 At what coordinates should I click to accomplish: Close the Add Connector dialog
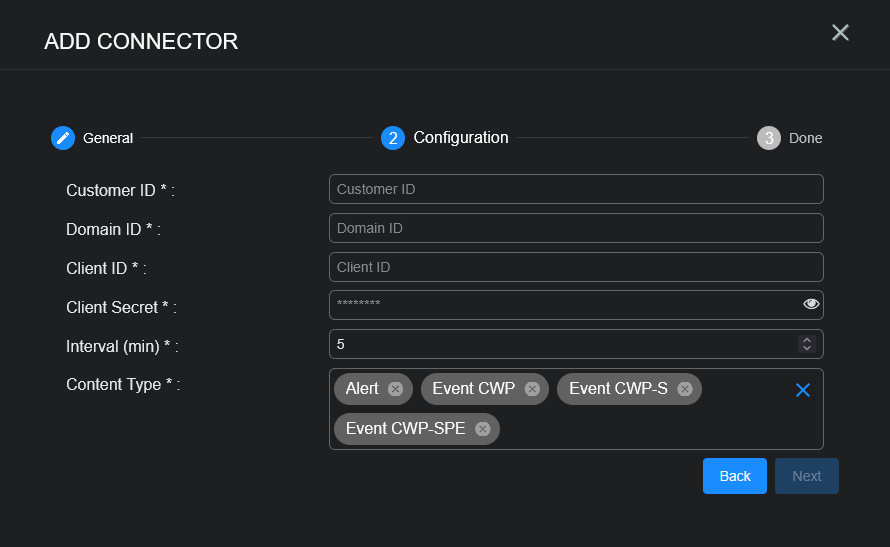click(840, 33)
